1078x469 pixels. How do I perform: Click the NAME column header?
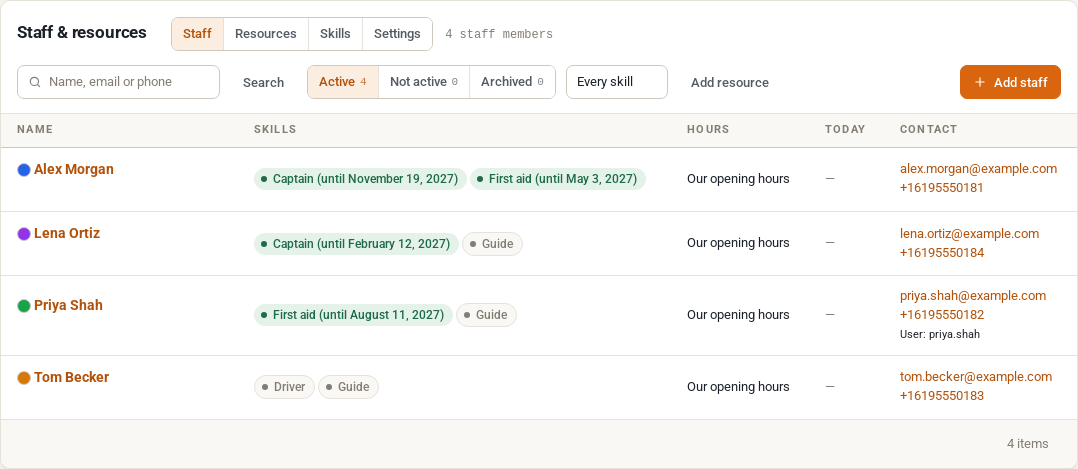[x=35, y=129]
